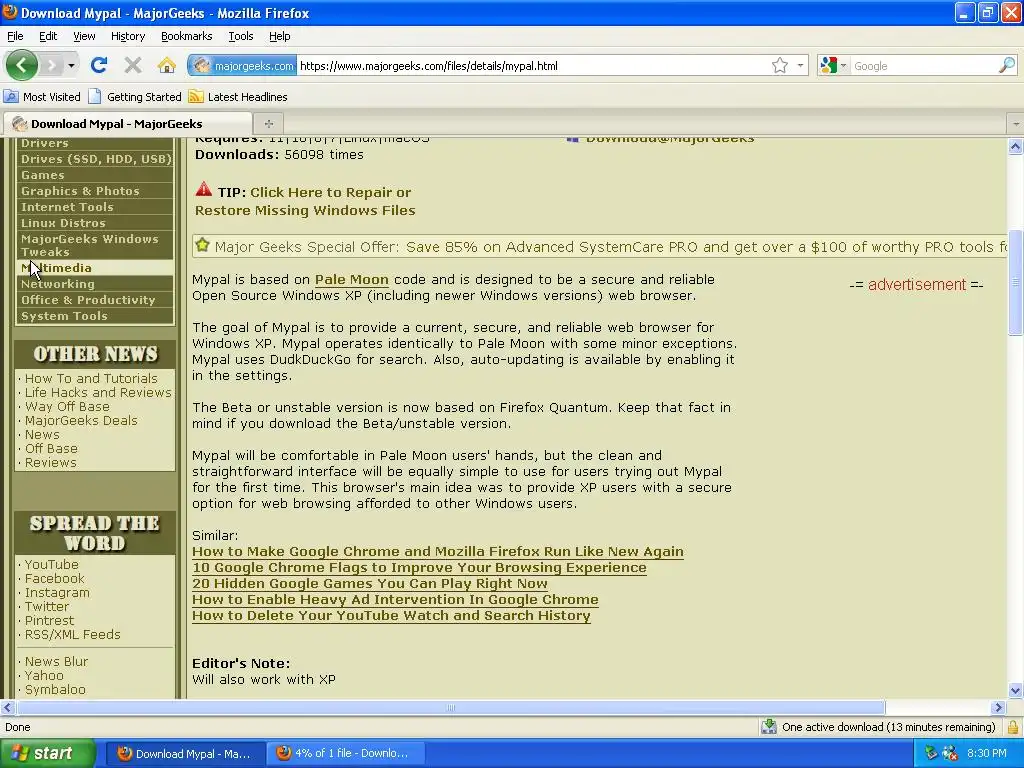
Task: Open the list all tabs dropdown
Action: (1016, 123)
